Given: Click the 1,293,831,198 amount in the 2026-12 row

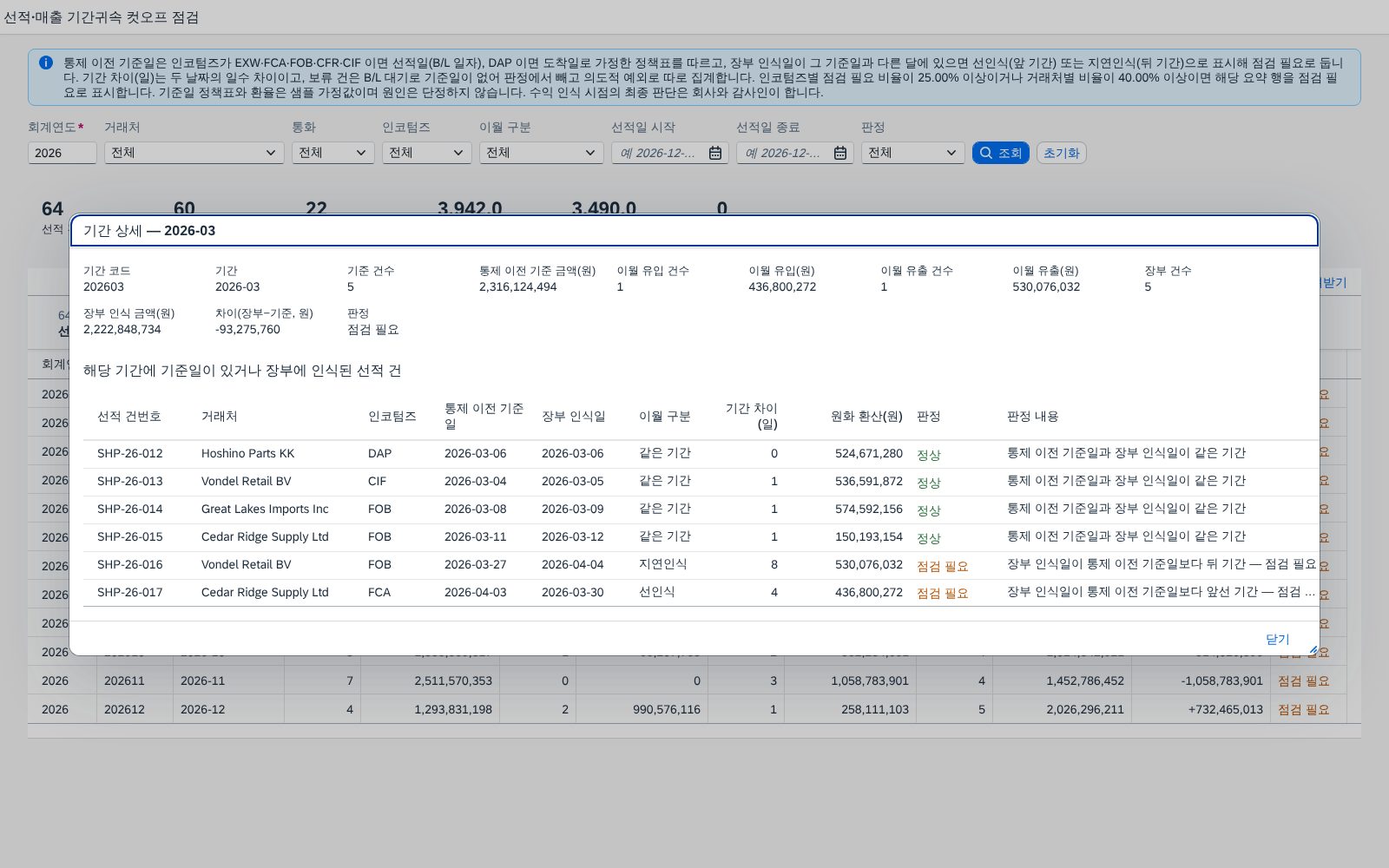Looking at the screenshot, I should tap(453, 709).
